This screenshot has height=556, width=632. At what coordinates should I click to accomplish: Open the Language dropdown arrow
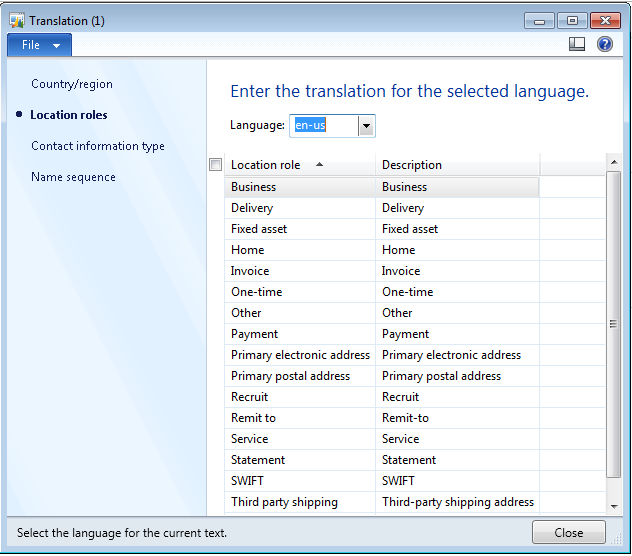[366, 126]
